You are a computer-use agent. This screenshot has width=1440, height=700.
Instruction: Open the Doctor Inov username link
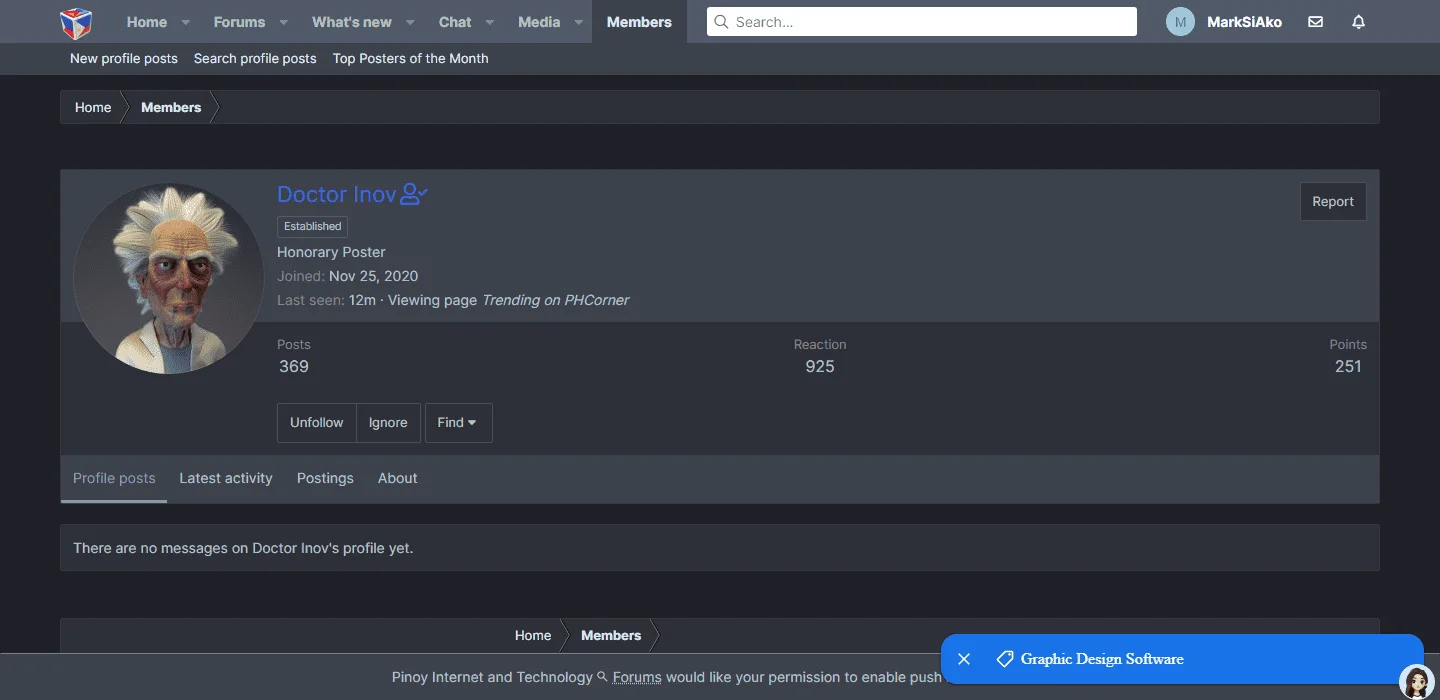[337, 194]
